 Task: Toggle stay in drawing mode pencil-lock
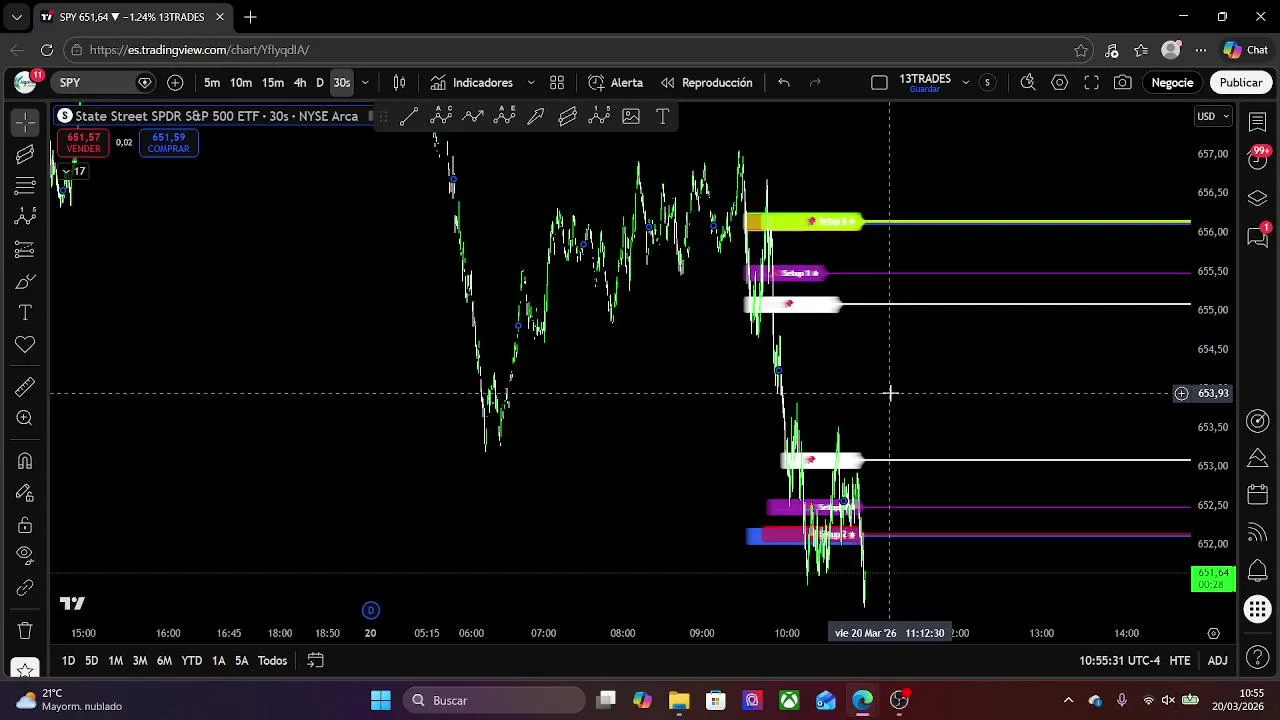coord(25,493)
